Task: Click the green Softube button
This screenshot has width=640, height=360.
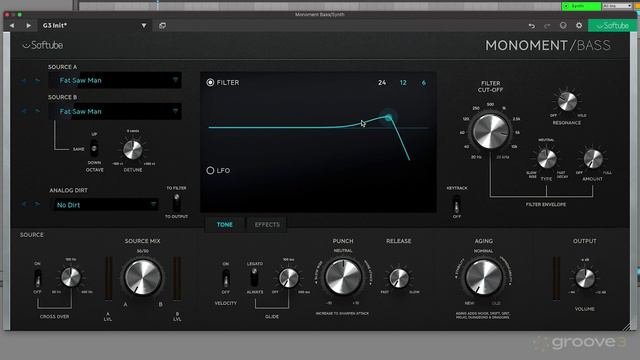Action: pyautogui.click(x=612, y=26)
